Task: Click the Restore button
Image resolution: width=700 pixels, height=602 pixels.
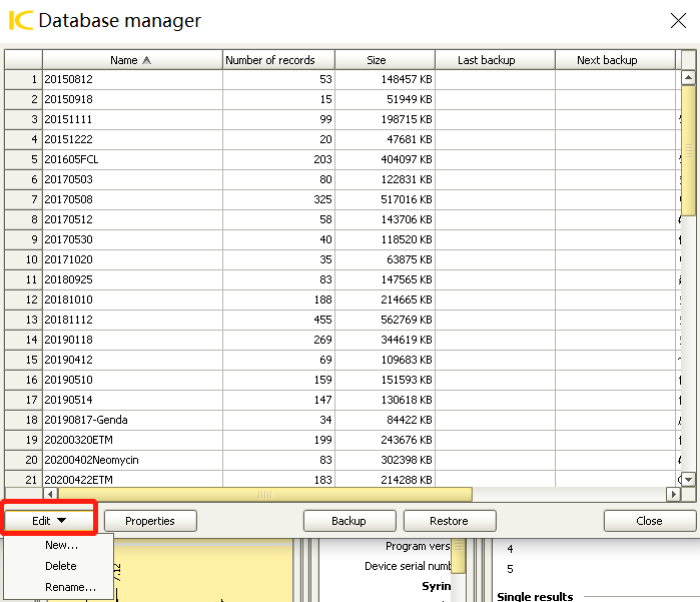Action: click(x=450, y=521)
